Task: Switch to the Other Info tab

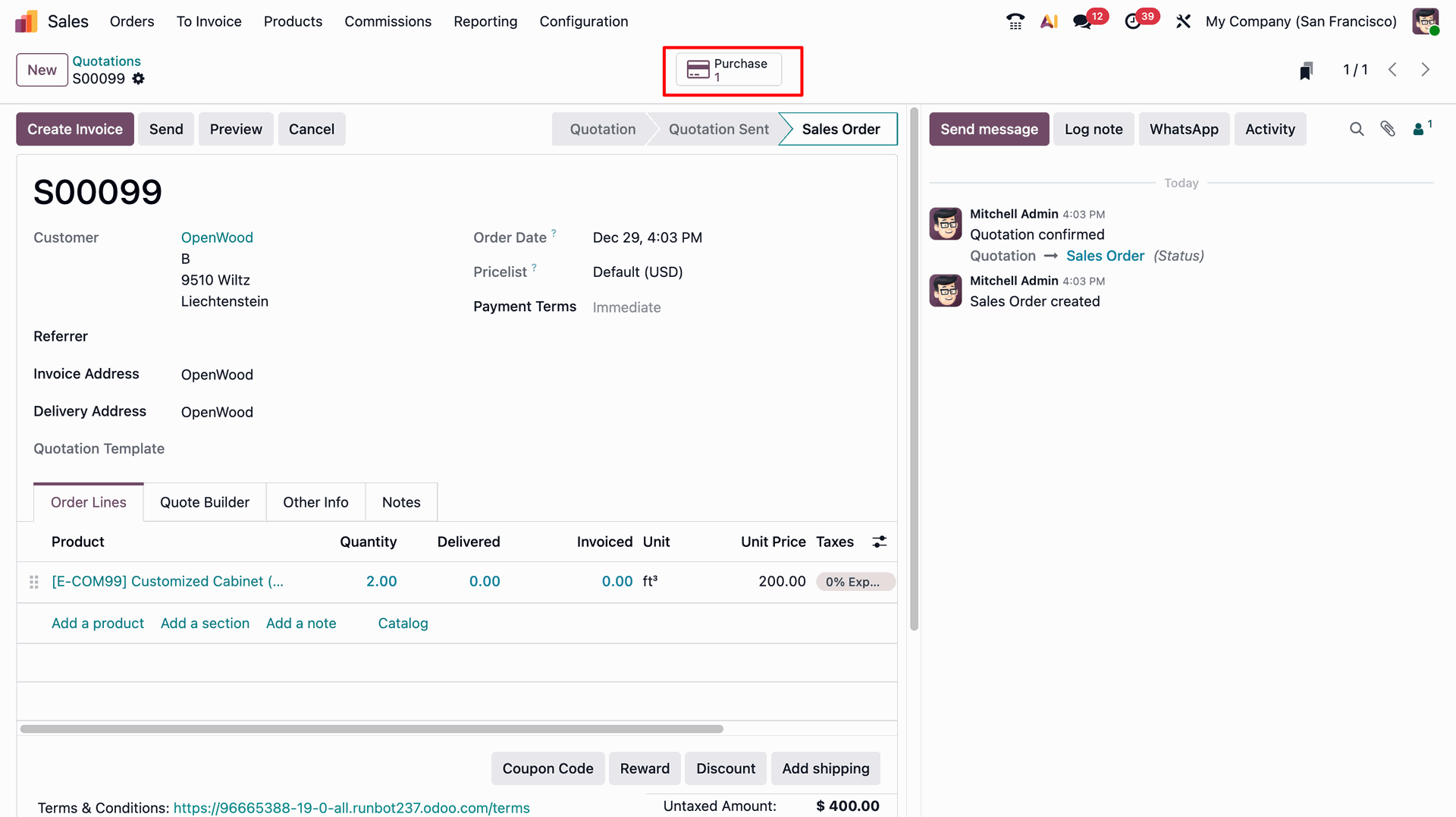Action: (315, 501)
